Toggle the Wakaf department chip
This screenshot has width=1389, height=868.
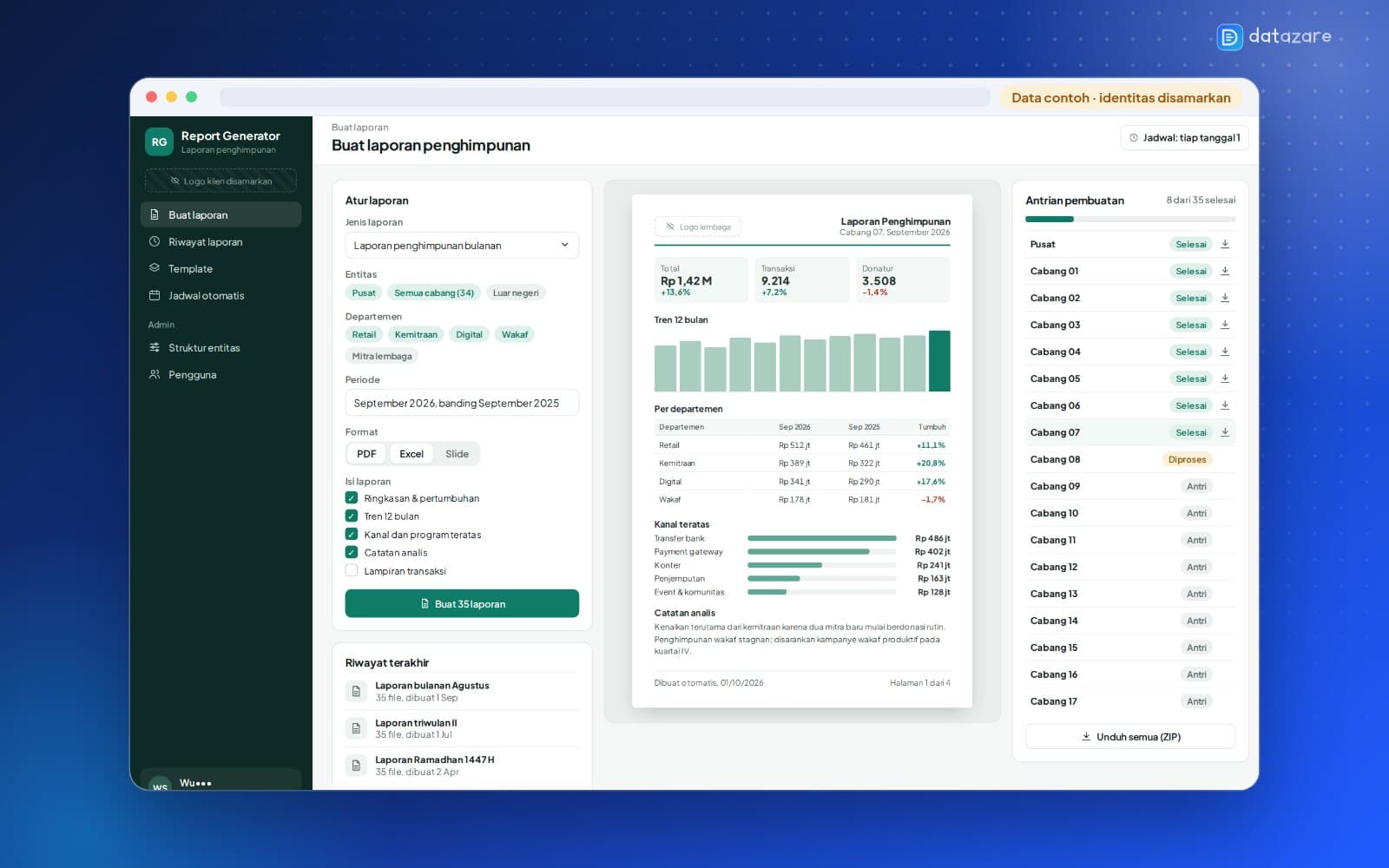515,334
